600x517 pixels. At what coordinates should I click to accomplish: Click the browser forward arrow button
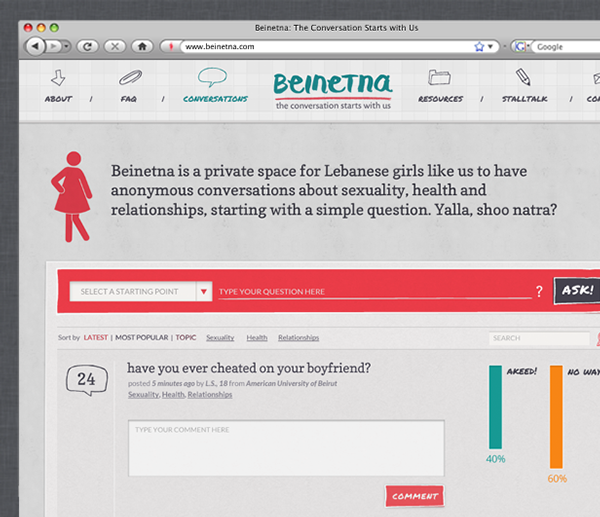pos(54,47)
